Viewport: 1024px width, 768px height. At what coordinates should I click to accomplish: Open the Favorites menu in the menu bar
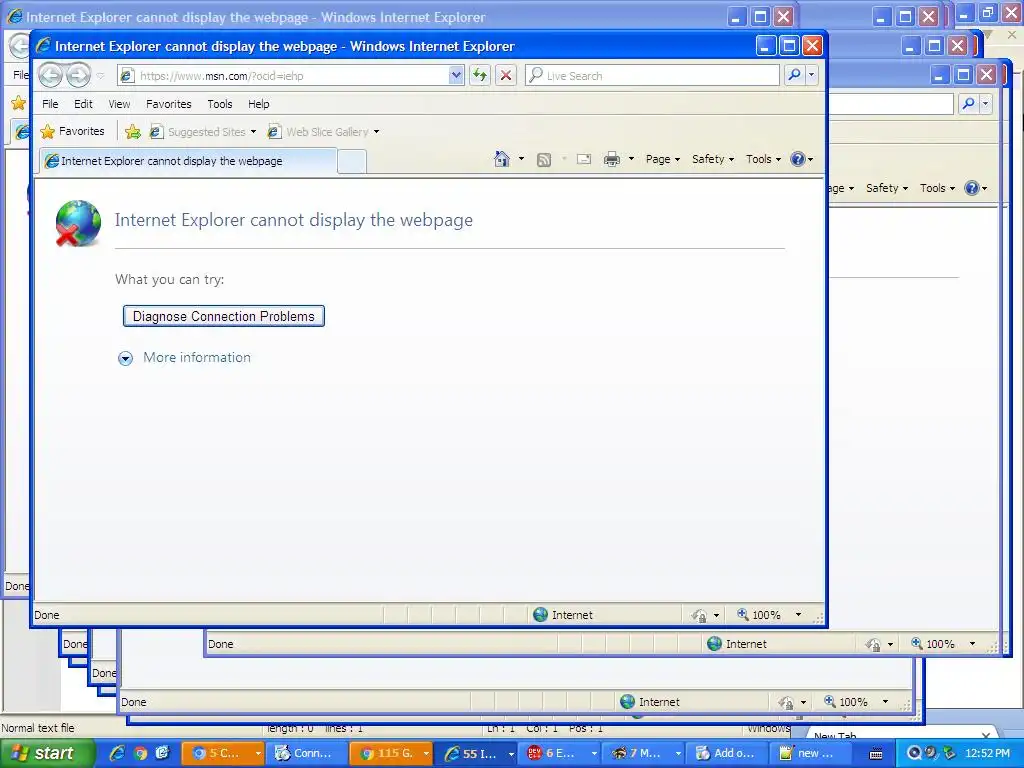pyautogui.click(x=168, y=104)
